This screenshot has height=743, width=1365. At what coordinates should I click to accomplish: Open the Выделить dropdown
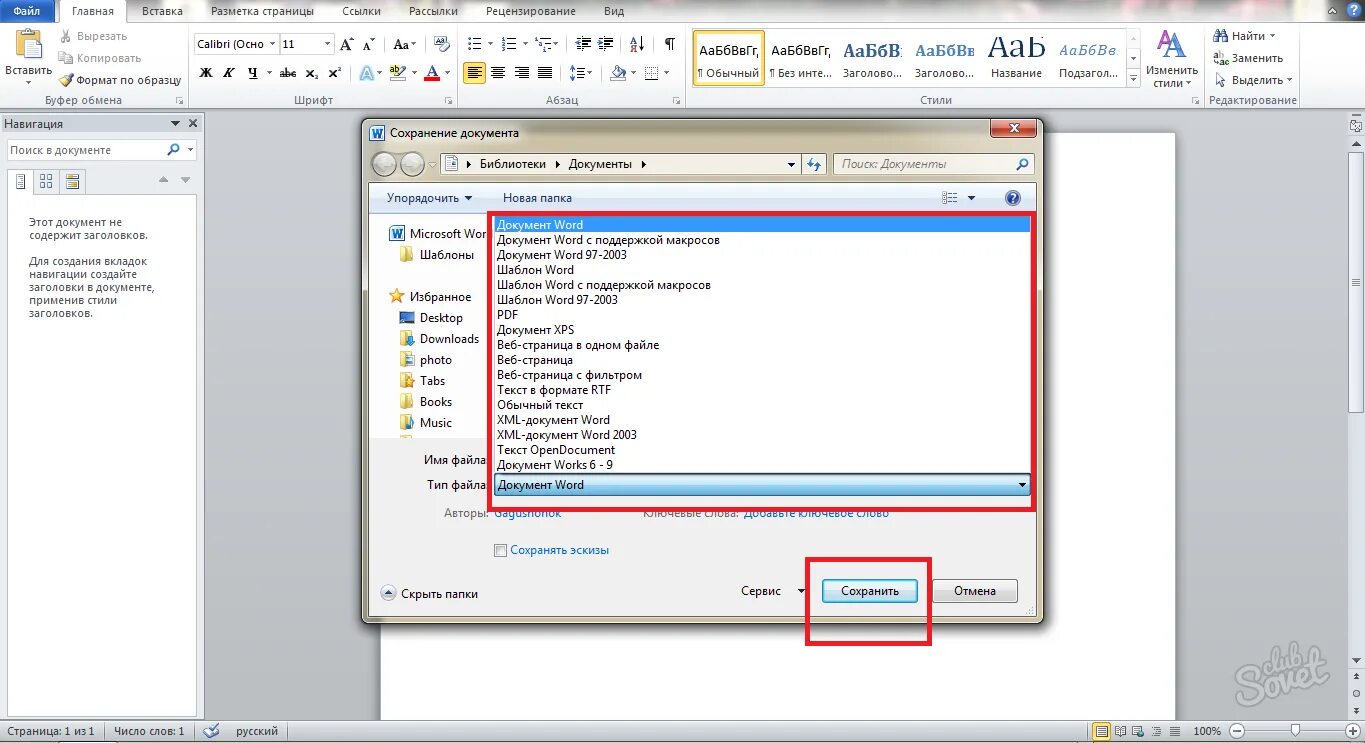click(1254, 80)
